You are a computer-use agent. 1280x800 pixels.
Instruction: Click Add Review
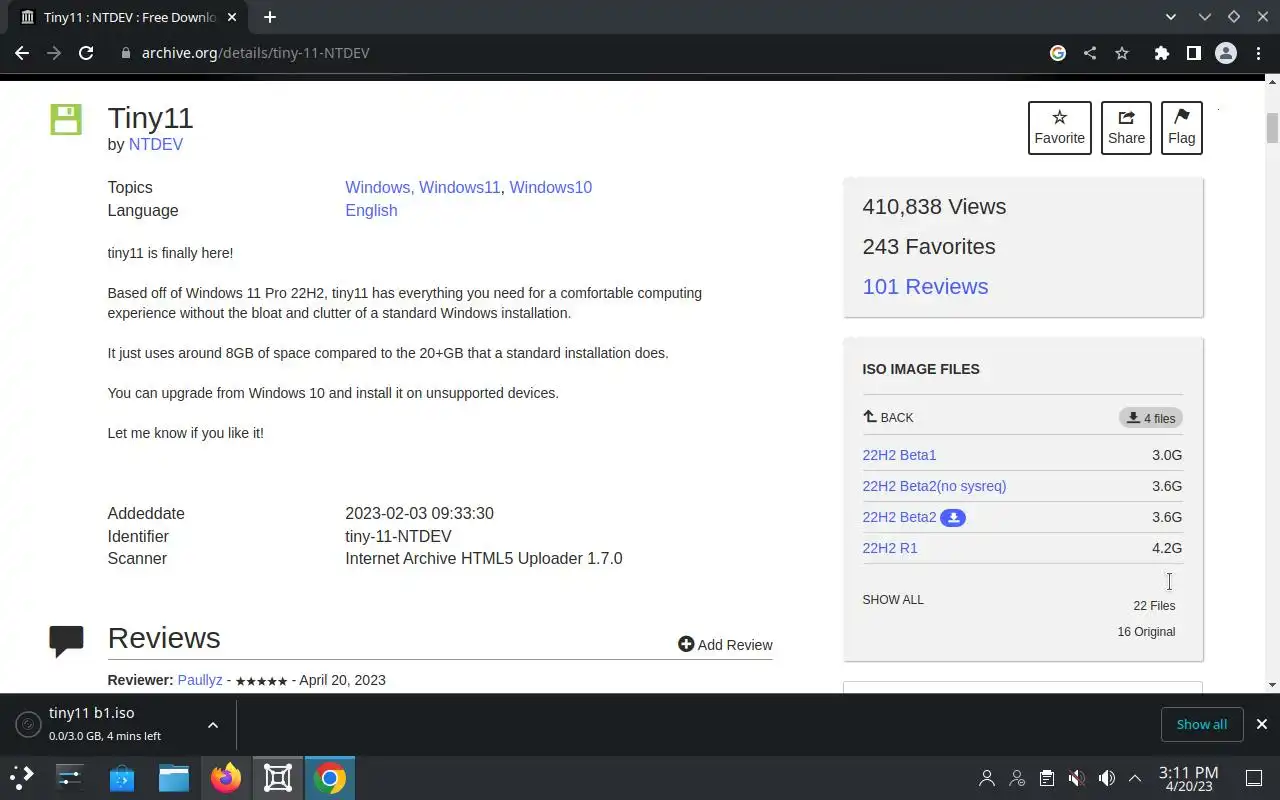(x=725, y=645)
